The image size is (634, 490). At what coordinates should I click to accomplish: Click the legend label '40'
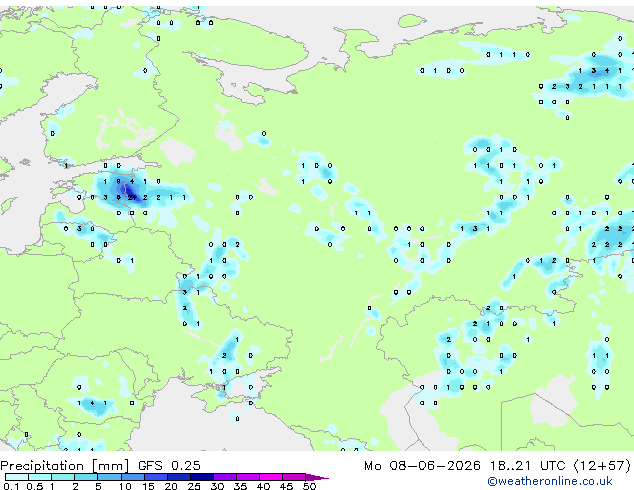tap(264, 486)
